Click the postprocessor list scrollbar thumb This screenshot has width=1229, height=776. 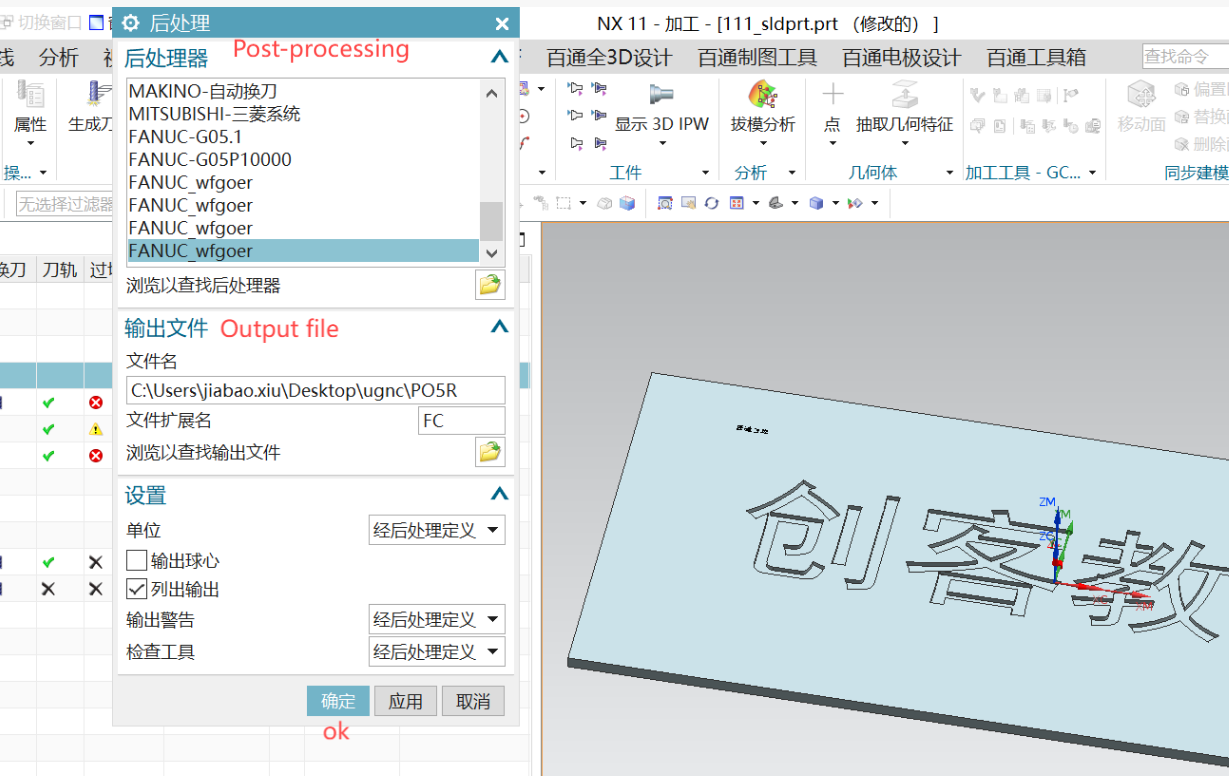click(x=491, y=220)
